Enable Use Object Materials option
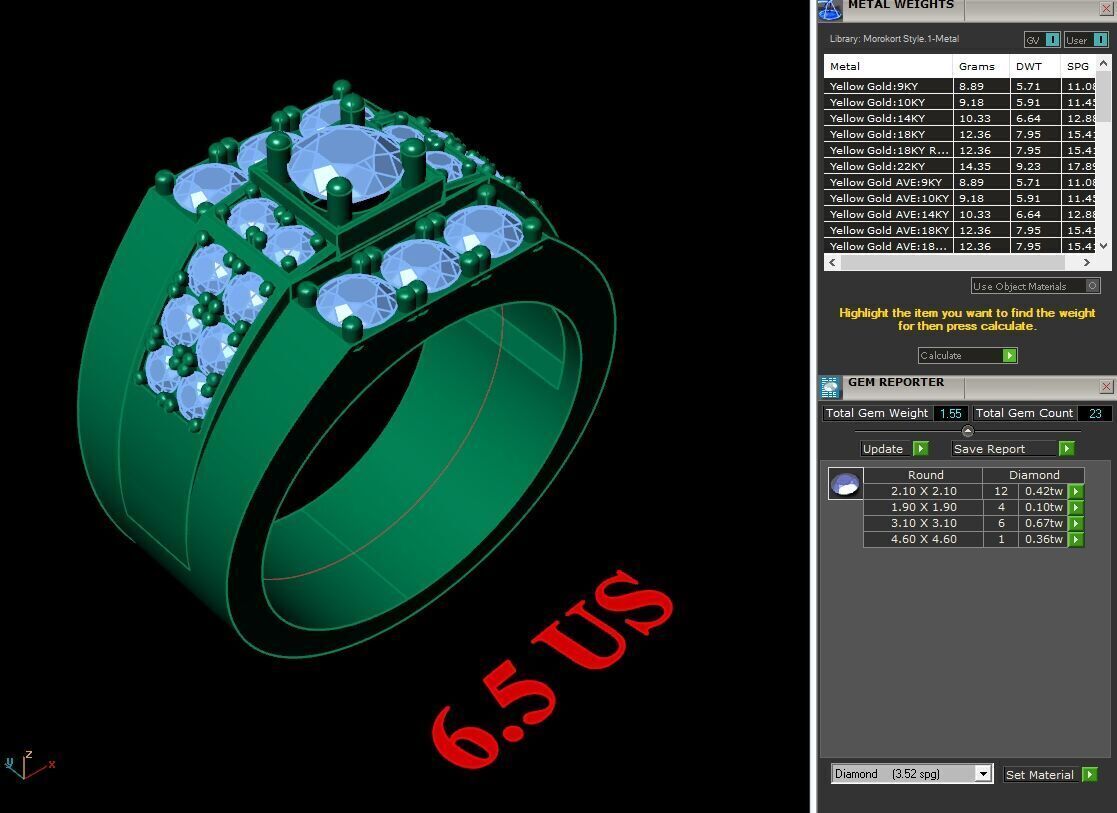Screen dimensions: 1117x813 pos(1036,286)
